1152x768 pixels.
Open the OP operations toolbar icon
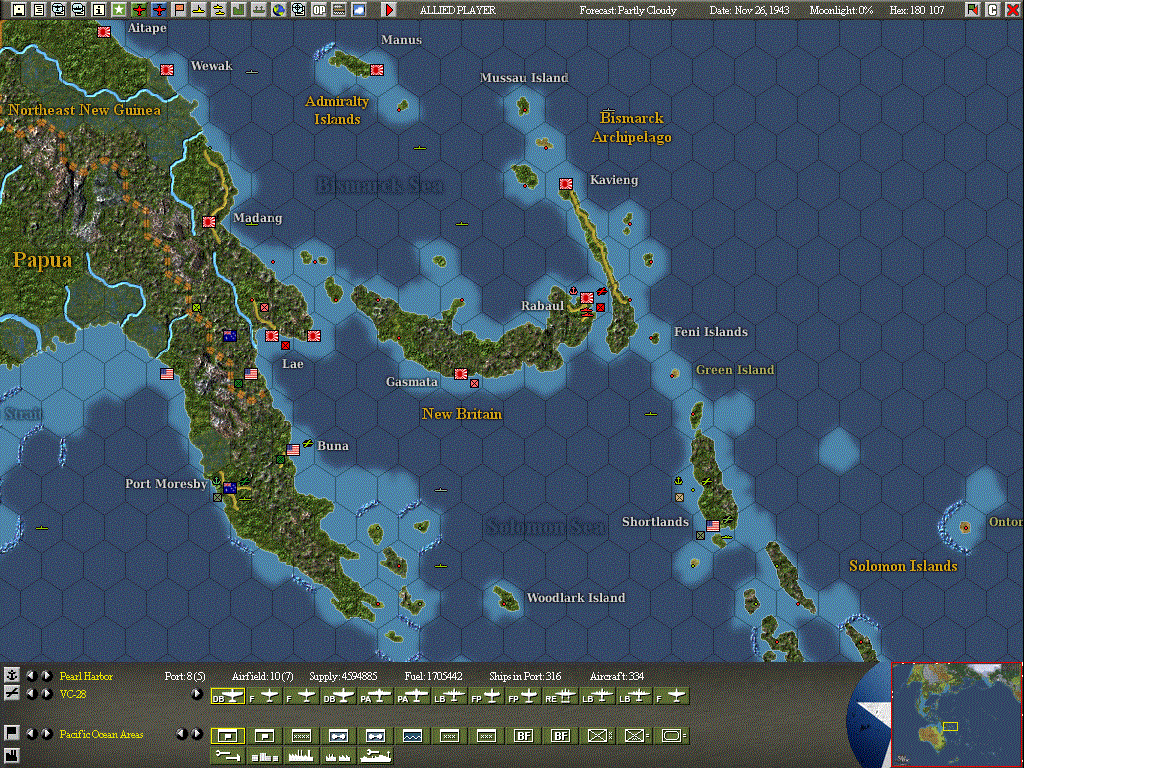(318, 10)
